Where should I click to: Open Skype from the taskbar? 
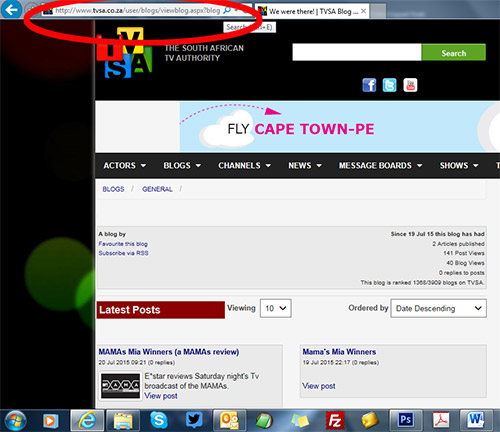pos(159,420)
